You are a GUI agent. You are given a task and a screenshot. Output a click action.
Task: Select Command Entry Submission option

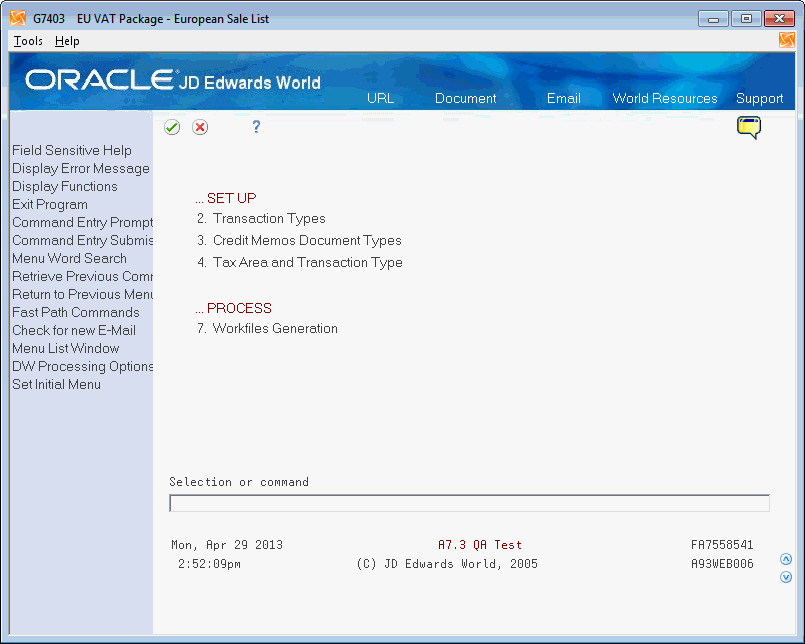click(82, 240)
